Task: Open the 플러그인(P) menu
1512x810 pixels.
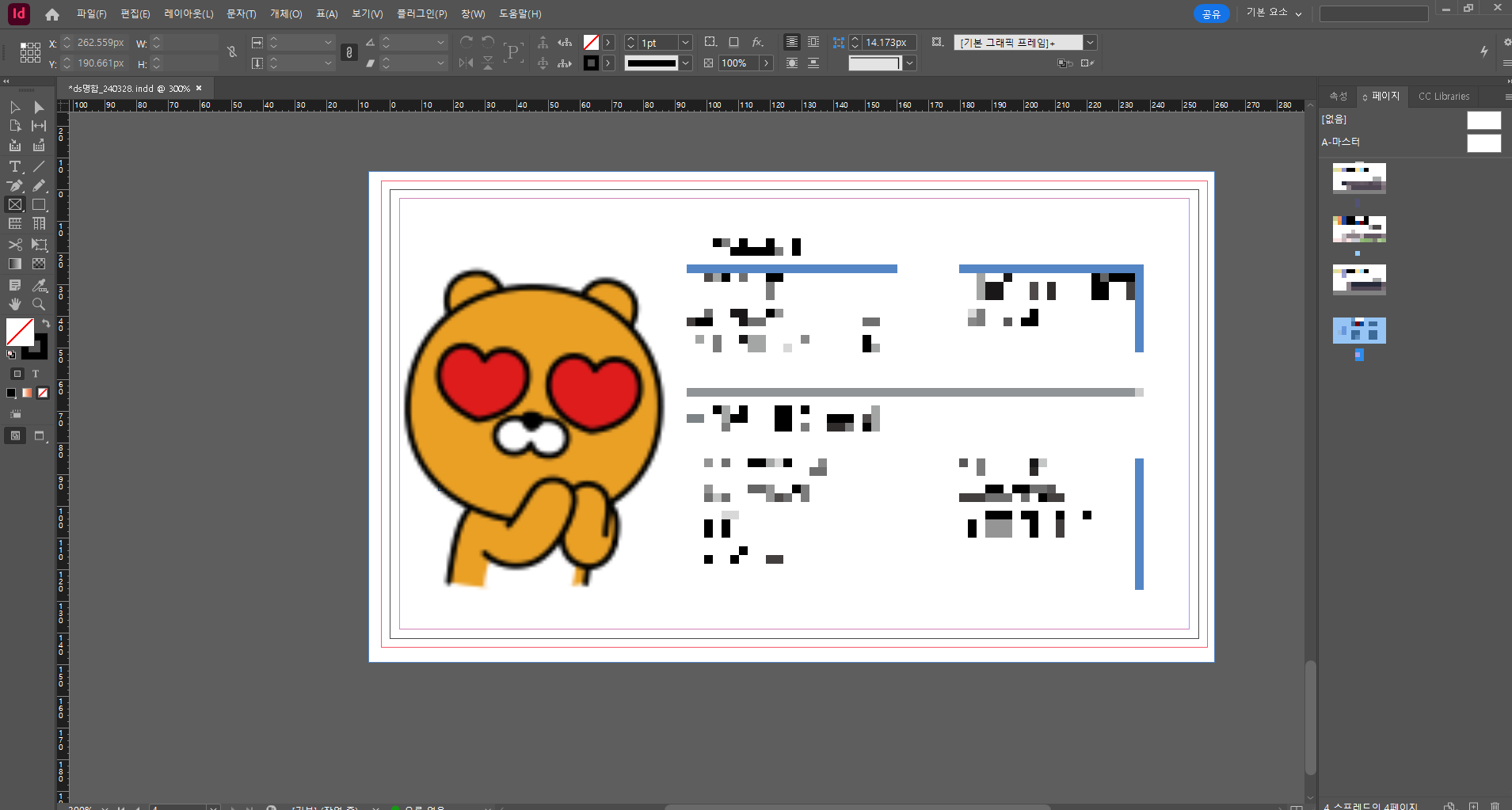Action: tap(421, 13)
